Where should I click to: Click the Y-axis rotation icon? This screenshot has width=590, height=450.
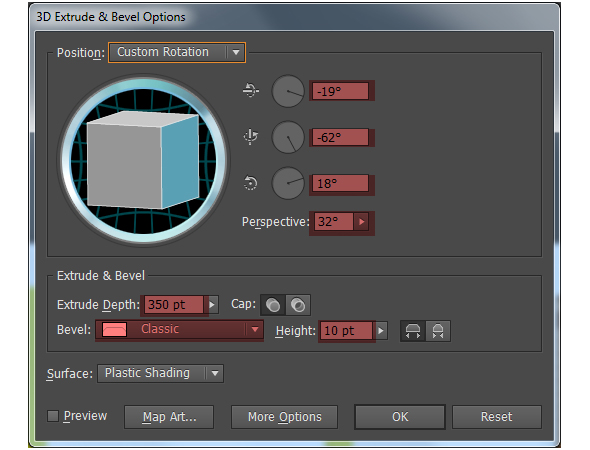click(x=250, y=136)
